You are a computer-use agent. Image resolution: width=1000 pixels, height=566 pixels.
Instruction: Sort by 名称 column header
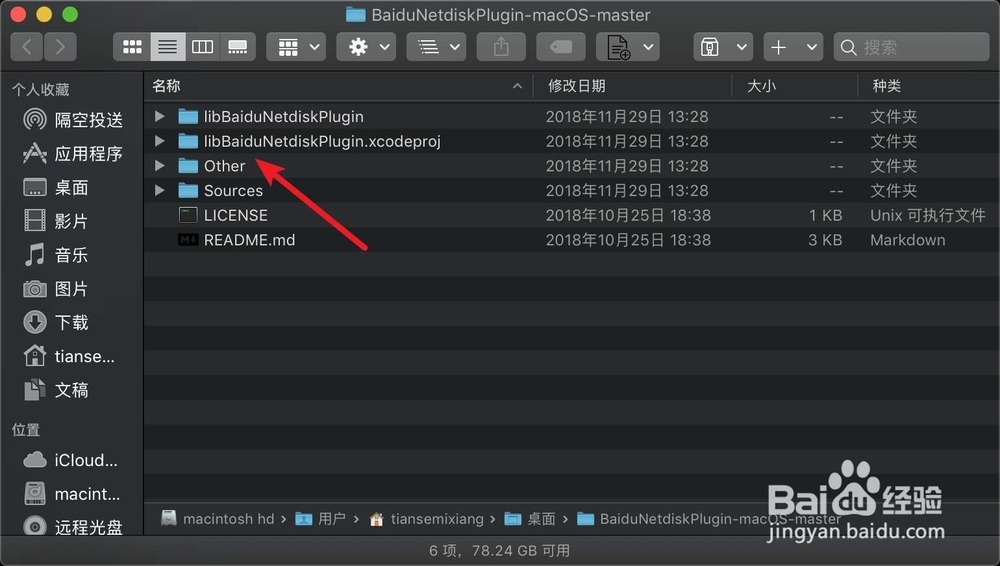[x=166, y=86]
